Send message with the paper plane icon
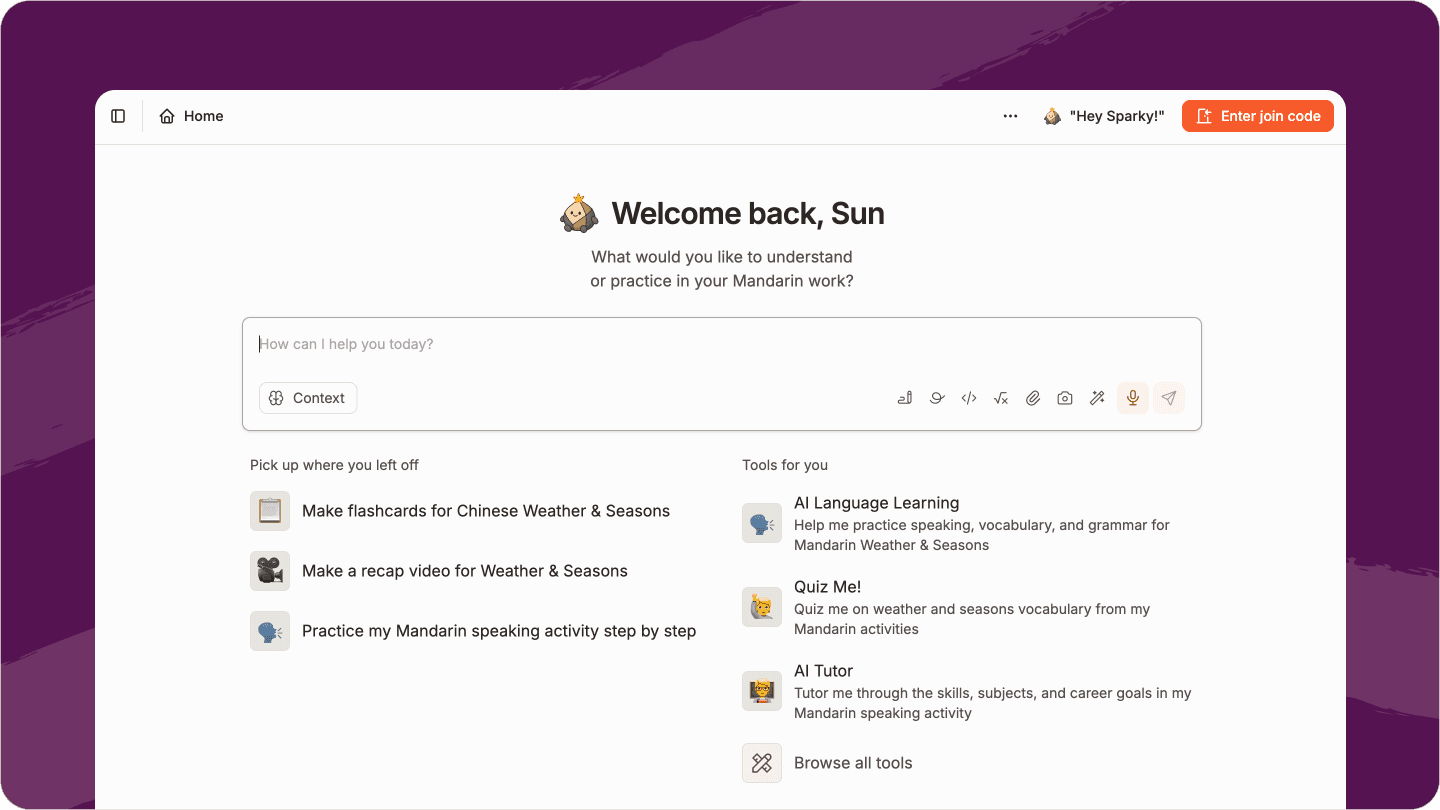1440x810 pixels. (1168, 398)
